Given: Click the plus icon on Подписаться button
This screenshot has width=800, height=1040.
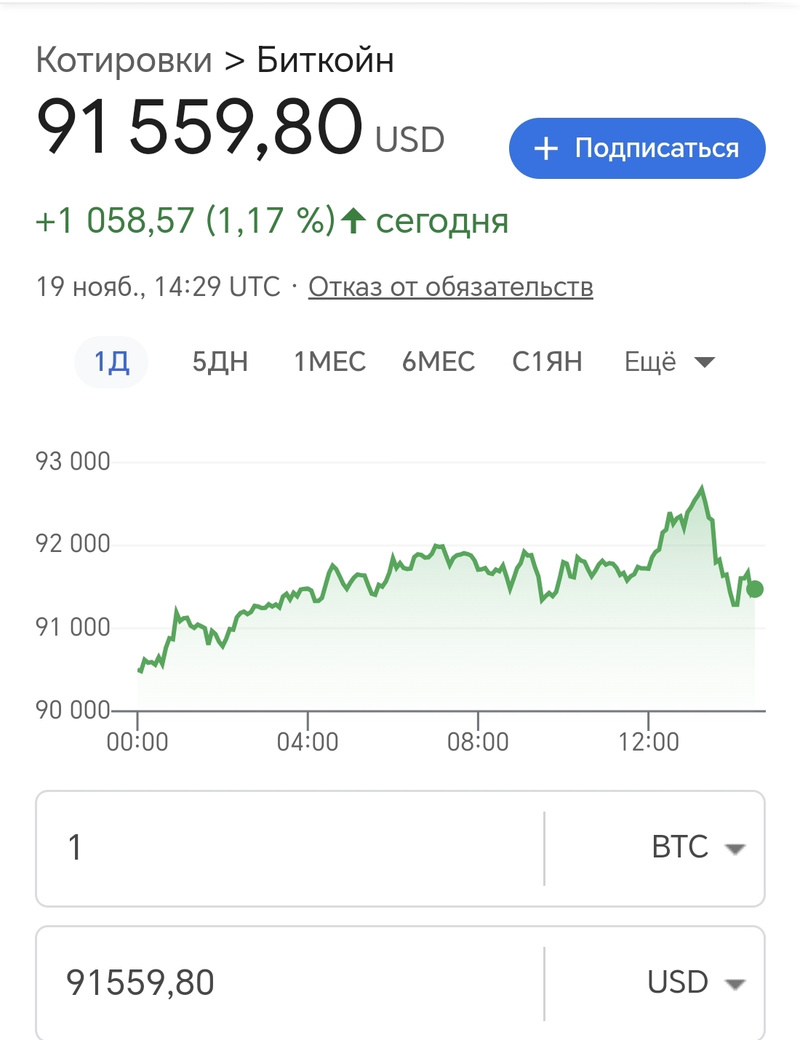Looking at the screenshot, I should point(545,149).
